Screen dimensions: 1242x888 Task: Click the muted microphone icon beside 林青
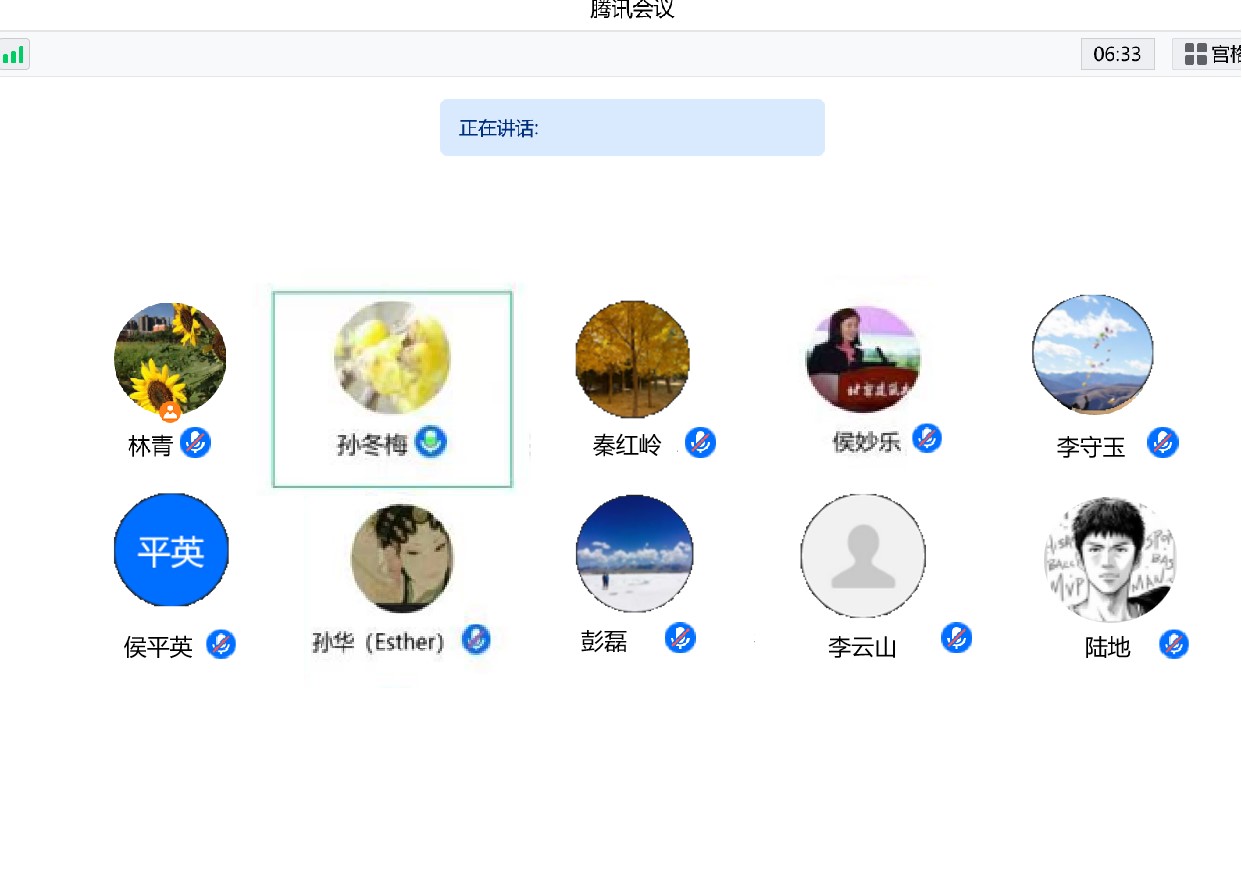[x=195, y=442]
